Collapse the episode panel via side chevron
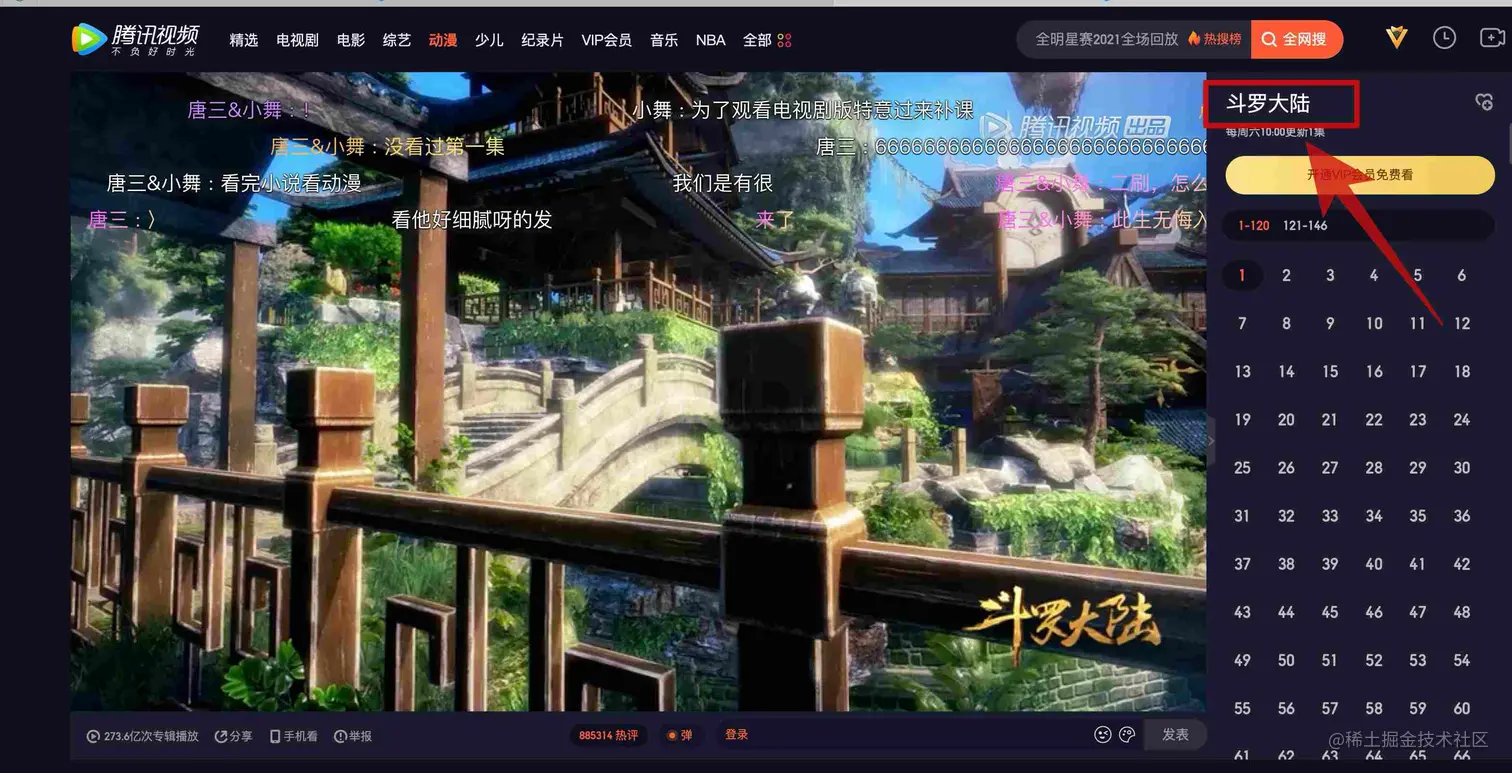This screenshot has width=1512, height=773. coord(1210,440)
